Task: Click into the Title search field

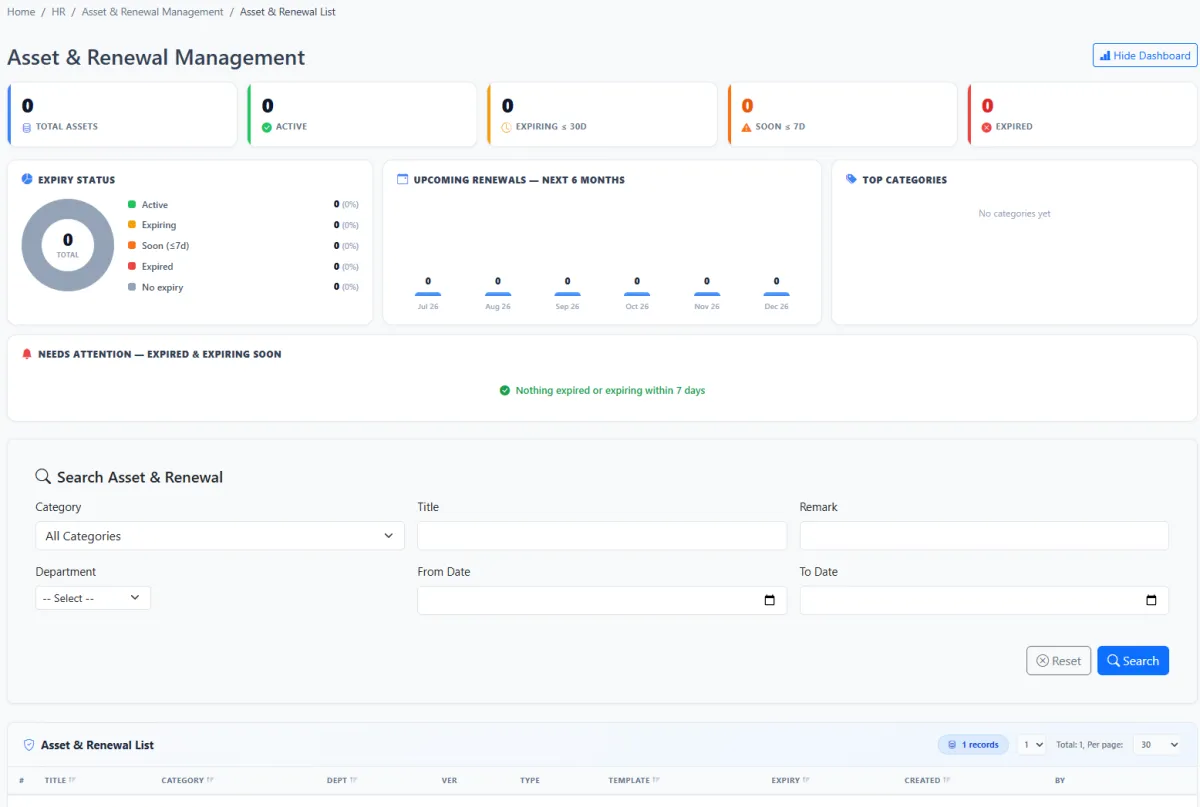Action: (x=602, y=536)
